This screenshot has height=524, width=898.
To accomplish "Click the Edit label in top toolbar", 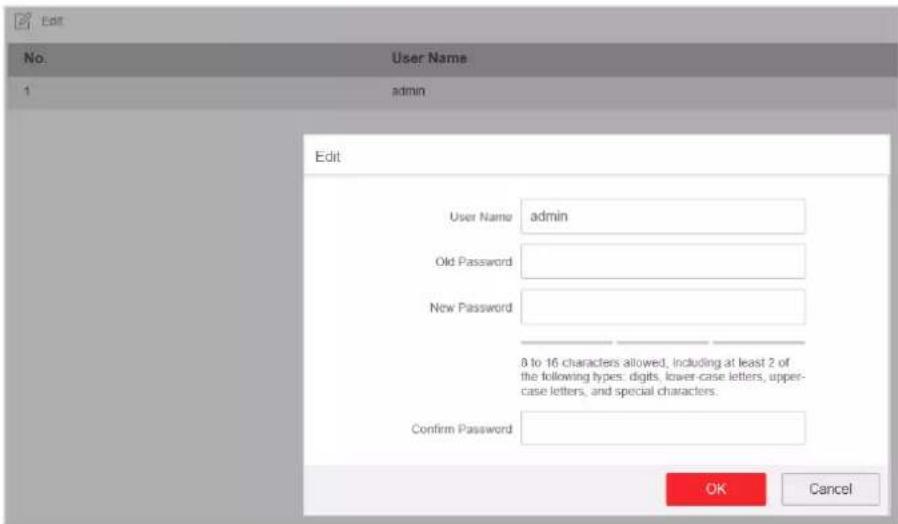I will pyautogui.click(x=52, y=22).
